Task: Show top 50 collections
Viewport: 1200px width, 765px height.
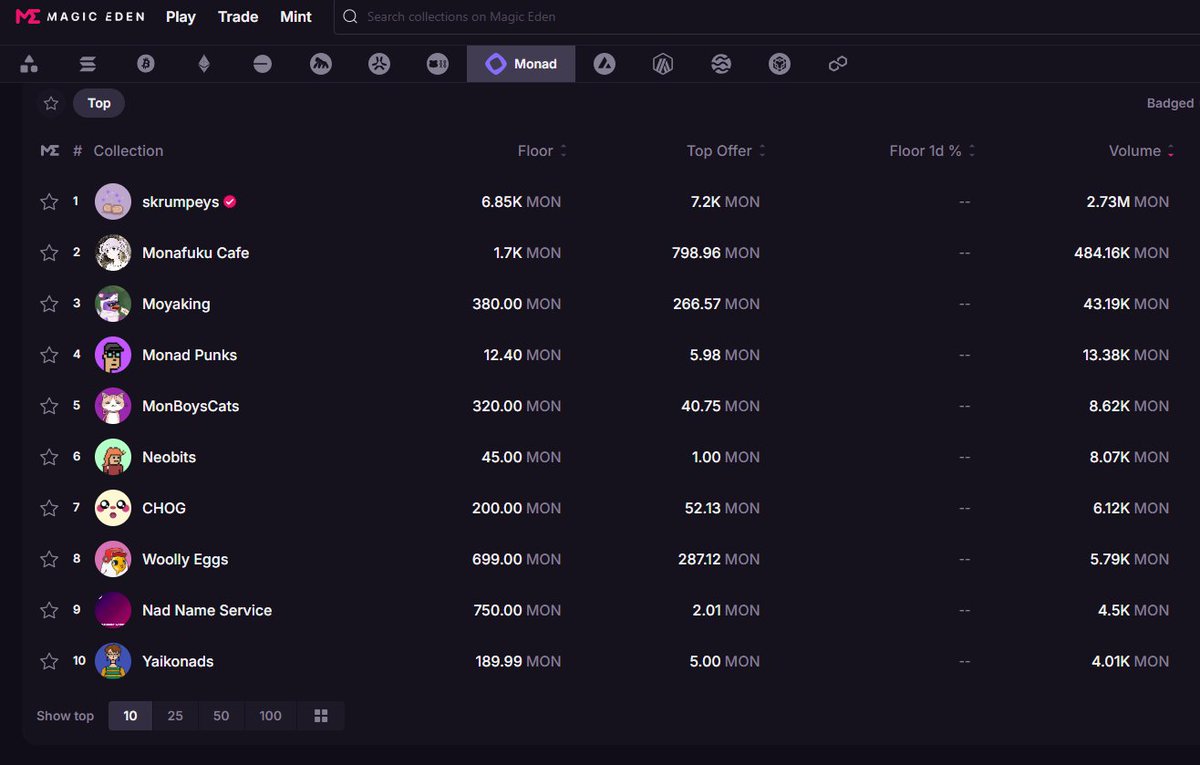Action: 221,716
